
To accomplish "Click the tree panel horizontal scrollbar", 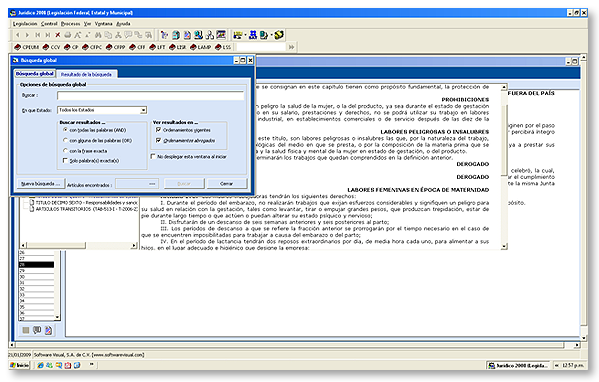I will pyautogui.click(x=79, y=245).
